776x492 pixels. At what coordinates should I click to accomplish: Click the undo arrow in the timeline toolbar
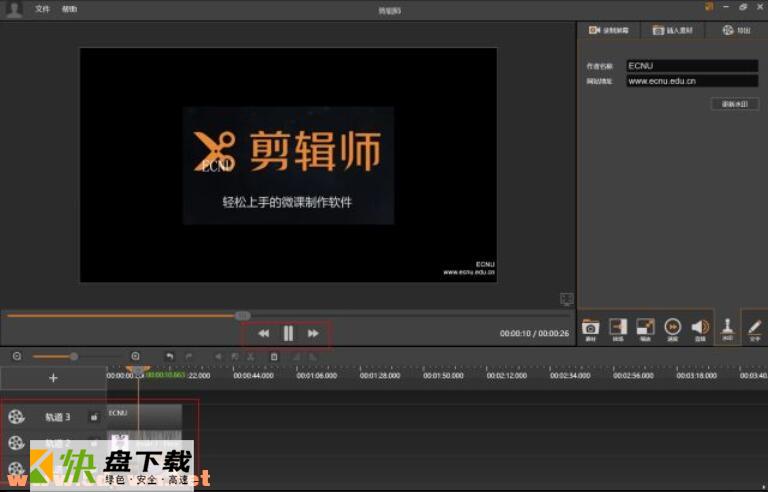pyautogui.click(x=169, y=356)
